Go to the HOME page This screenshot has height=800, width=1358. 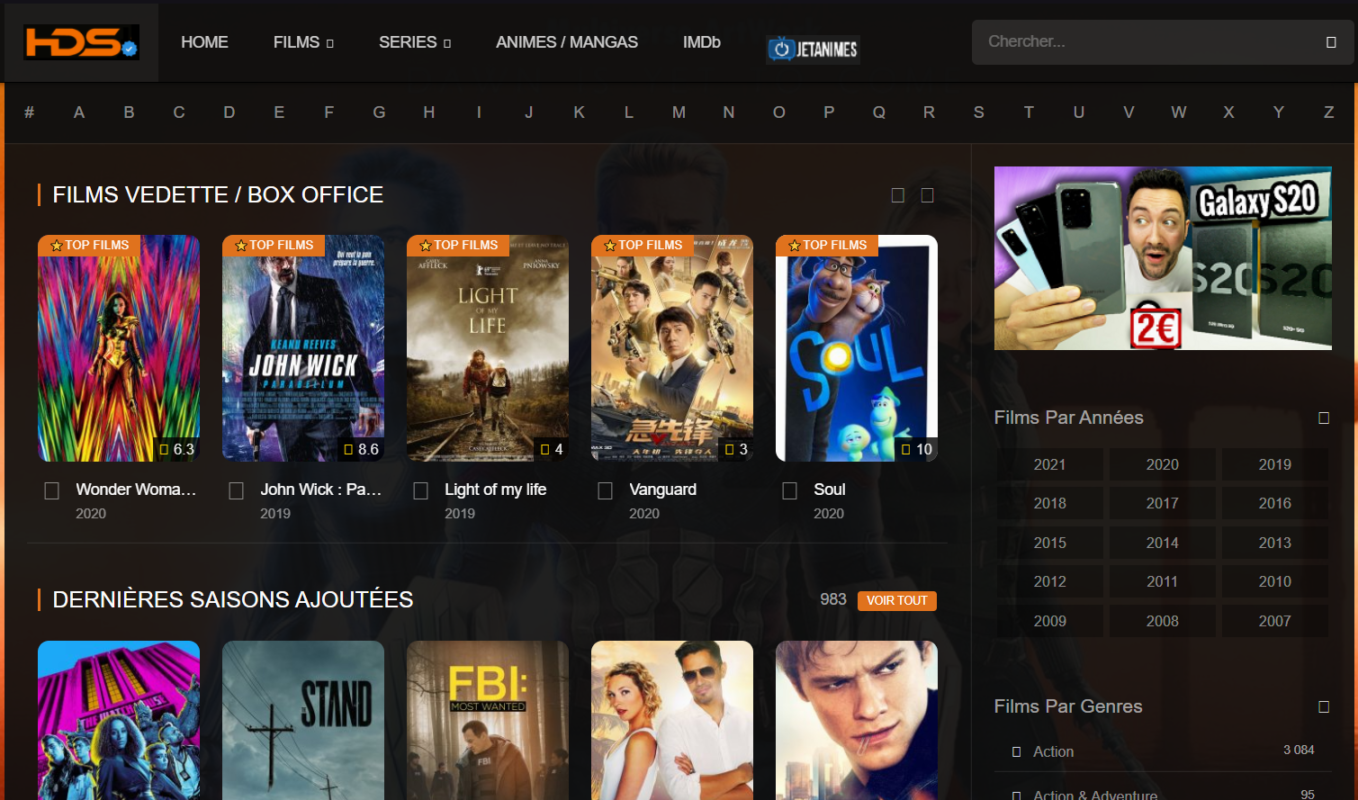pos(204,42)
